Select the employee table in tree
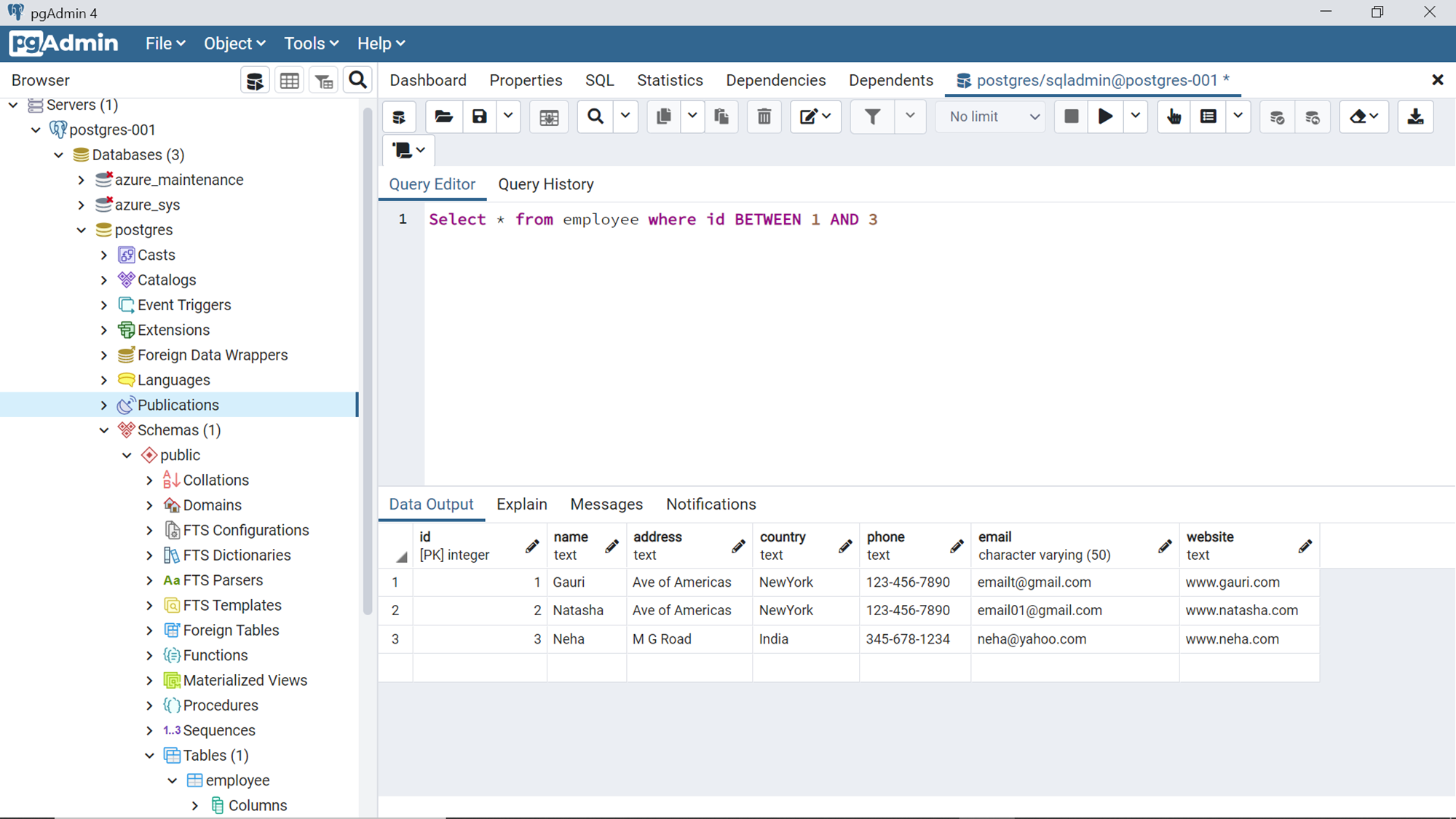The width and height of the screenshot is (1456, 819). pos(237,780)
